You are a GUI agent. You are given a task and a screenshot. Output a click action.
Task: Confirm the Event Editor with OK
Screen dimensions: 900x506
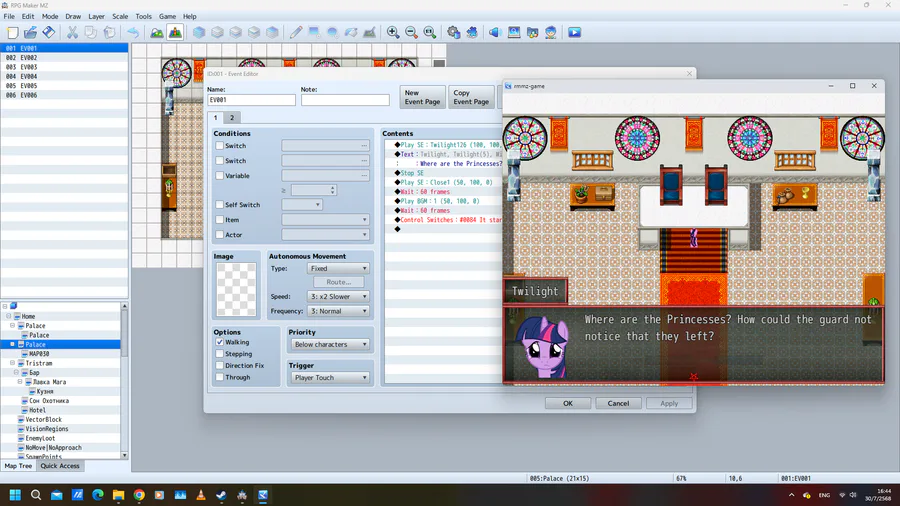point(568,403)
